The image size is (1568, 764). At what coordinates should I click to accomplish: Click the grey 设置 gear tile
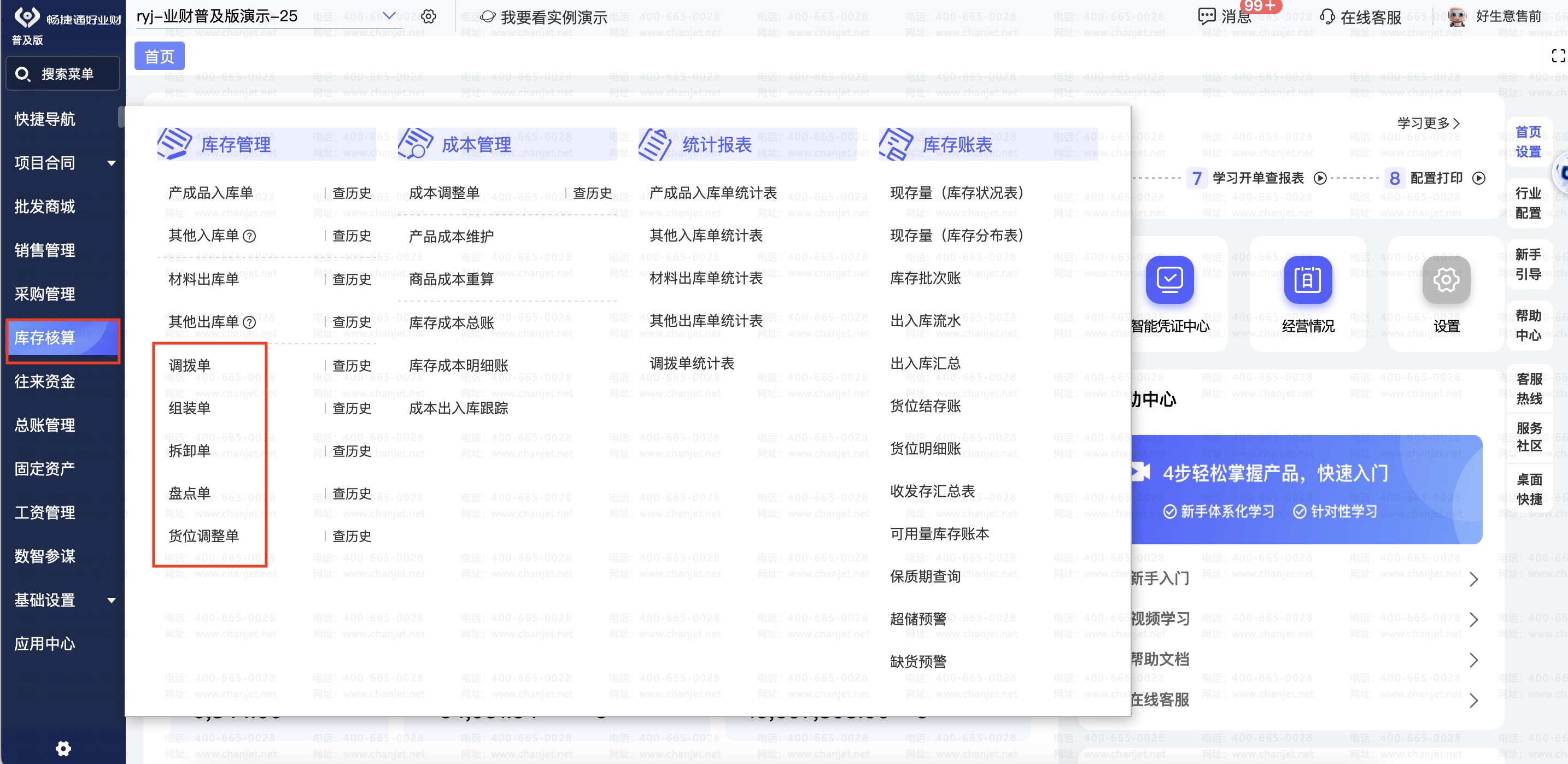(1446, 280)
